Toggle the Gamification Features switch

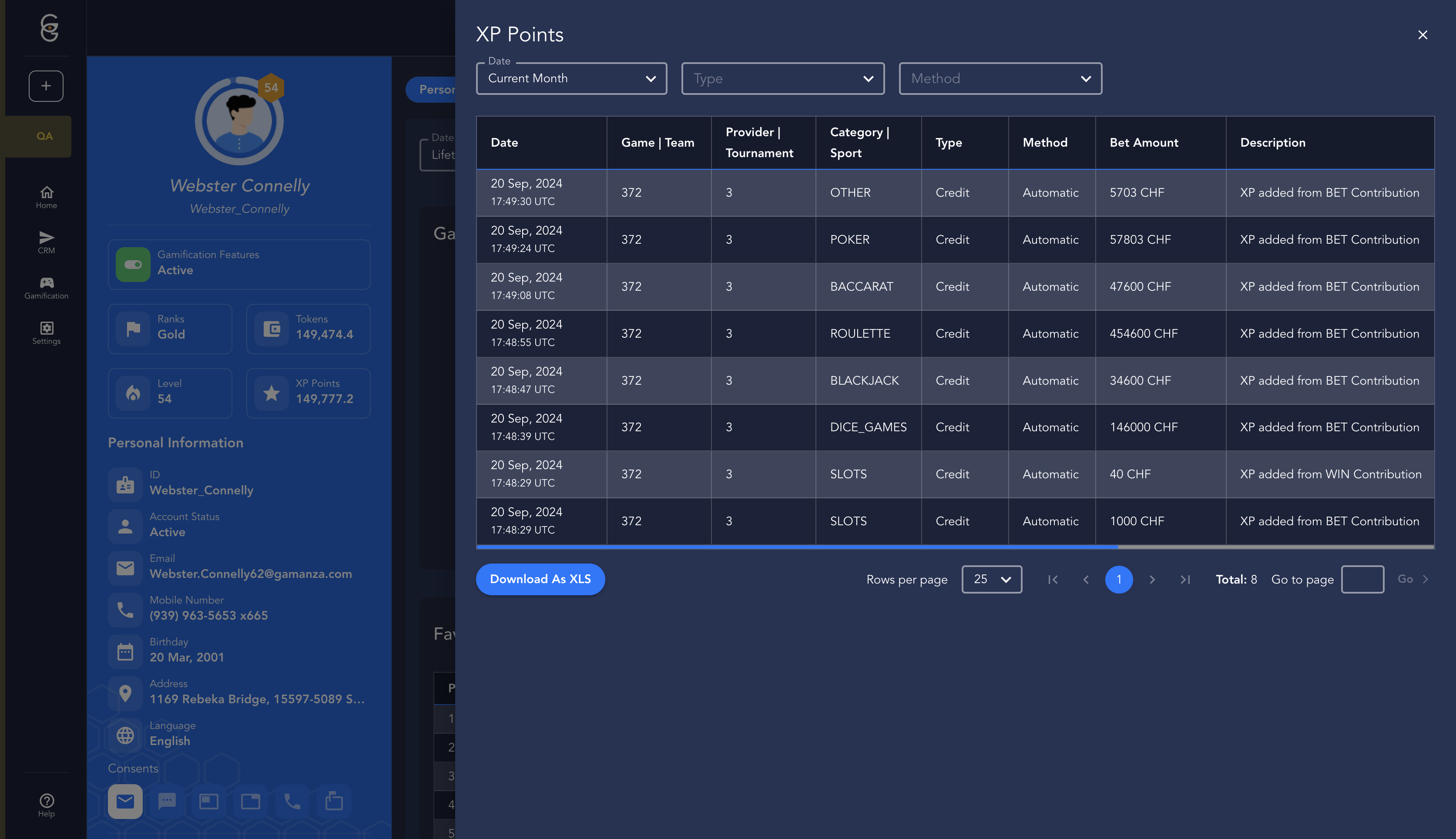click(133, 265)
